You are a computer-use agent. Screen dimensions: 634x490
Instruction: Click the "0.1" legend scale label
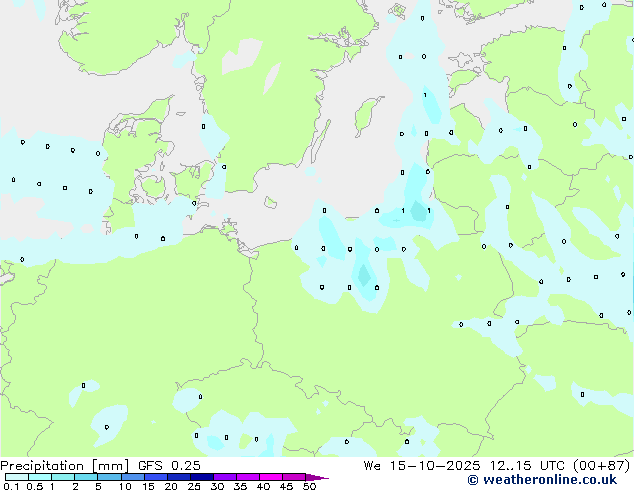11,486
